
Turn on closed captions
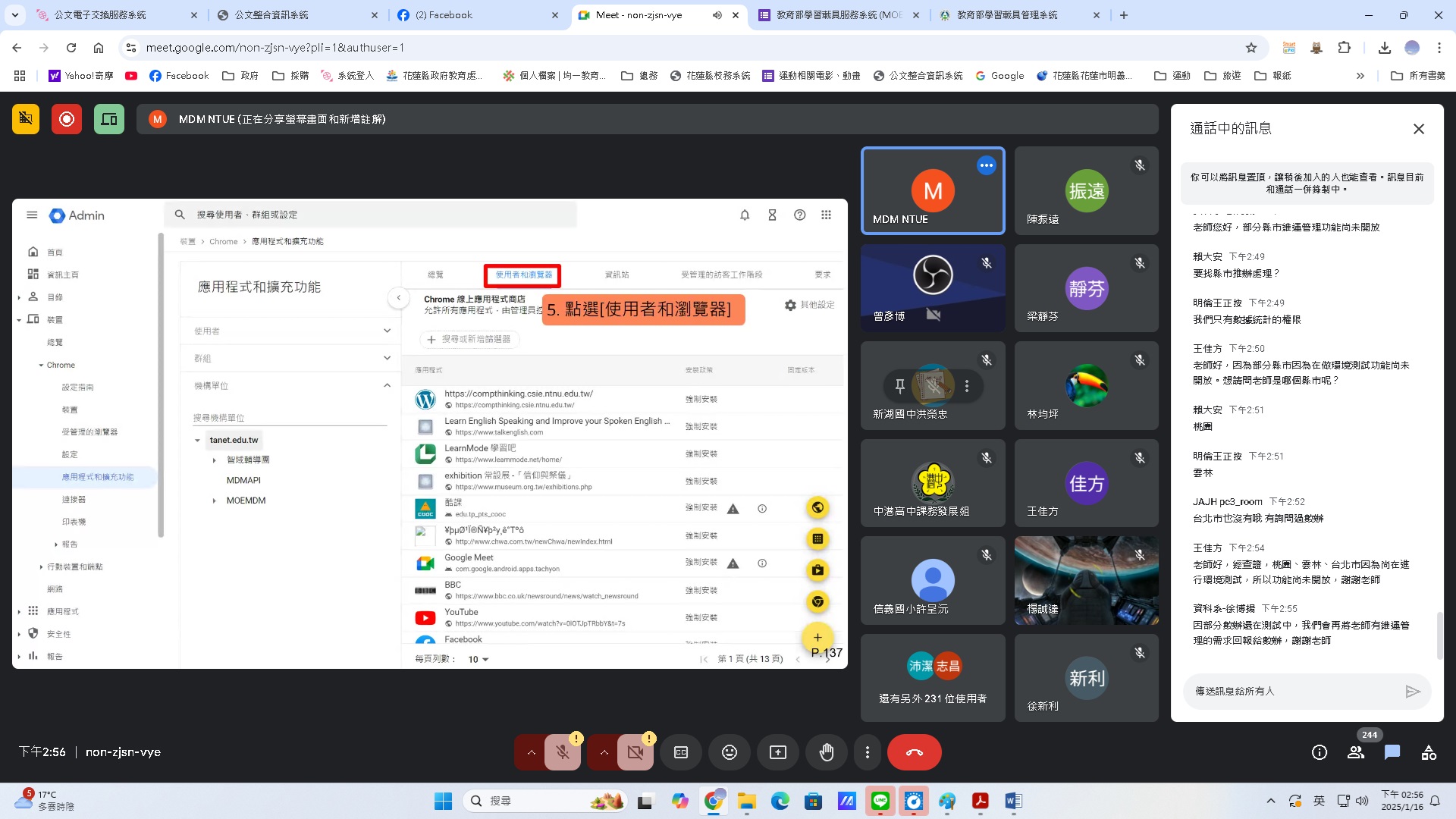pyautogui.click(x=681, y=752)
